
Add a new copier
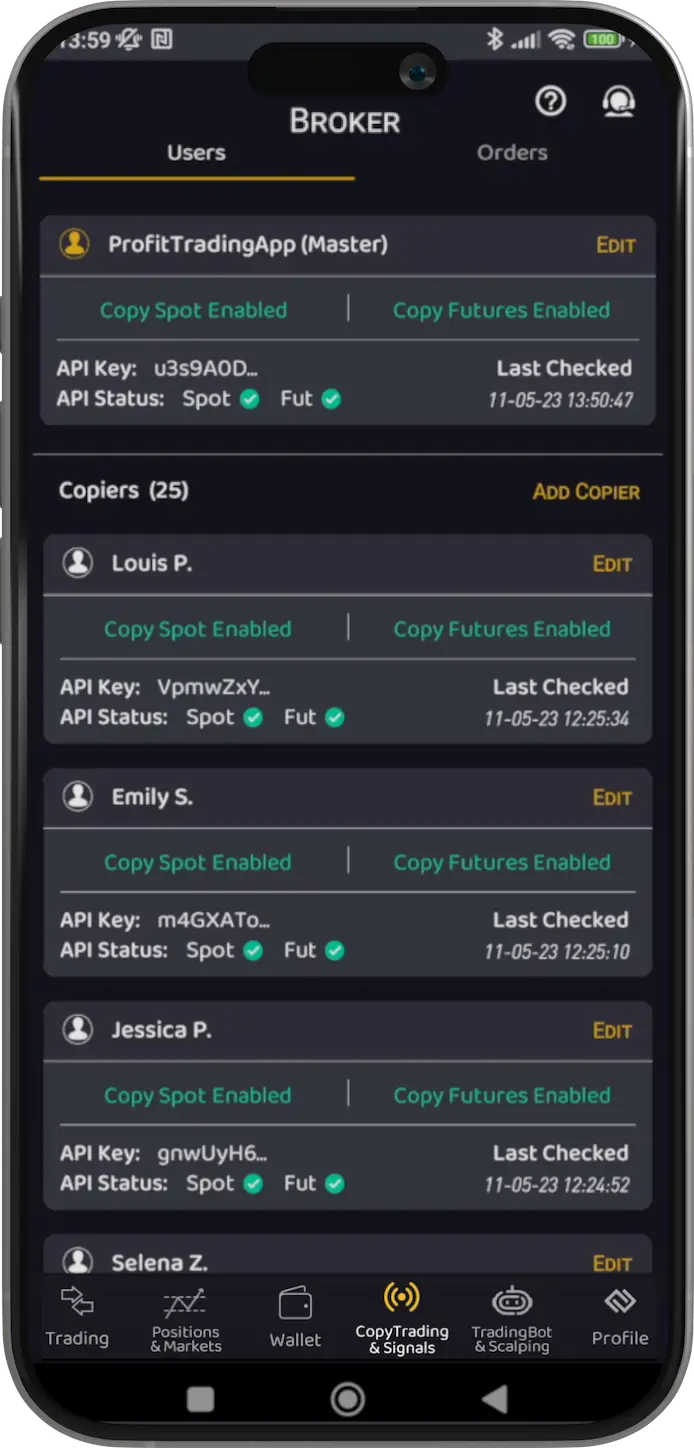pyautogui.click(x=586, y=492)
